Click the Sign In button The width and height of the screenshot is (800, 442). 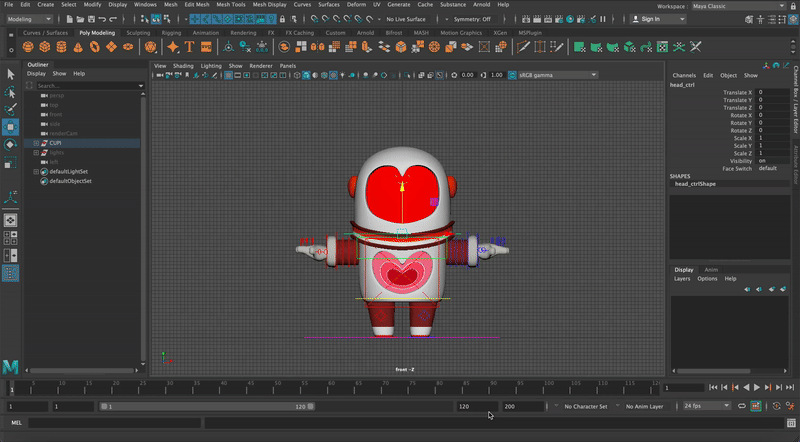point(650,19)
